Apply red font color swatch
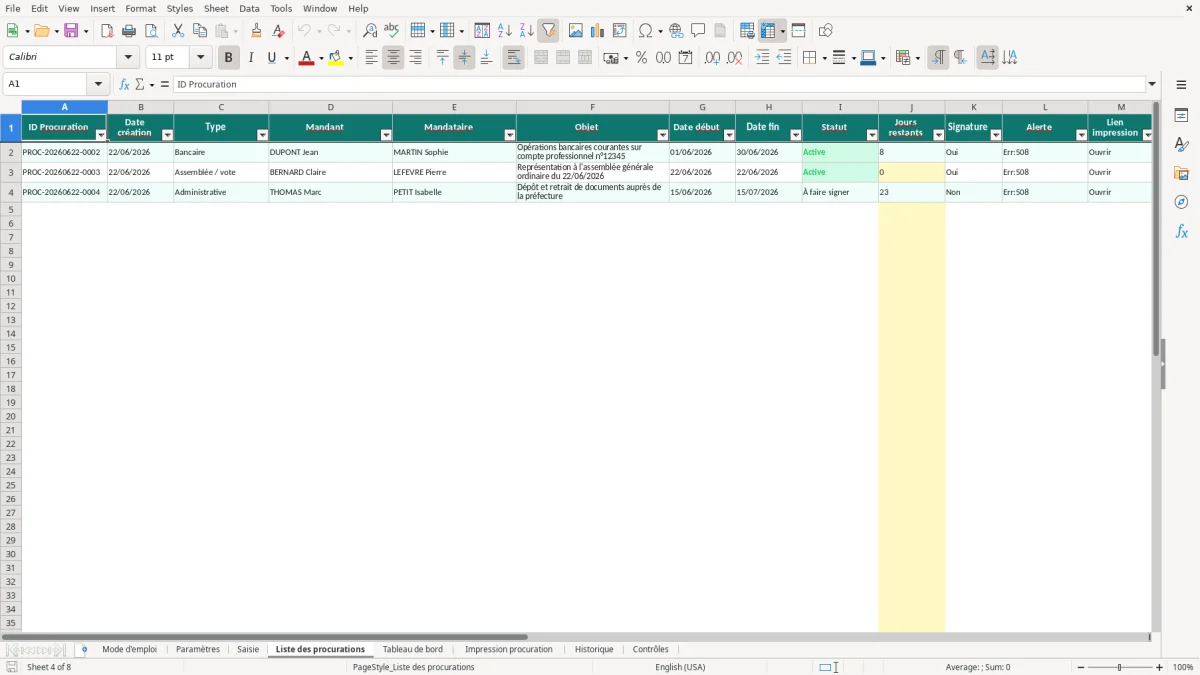 point(306,58)
